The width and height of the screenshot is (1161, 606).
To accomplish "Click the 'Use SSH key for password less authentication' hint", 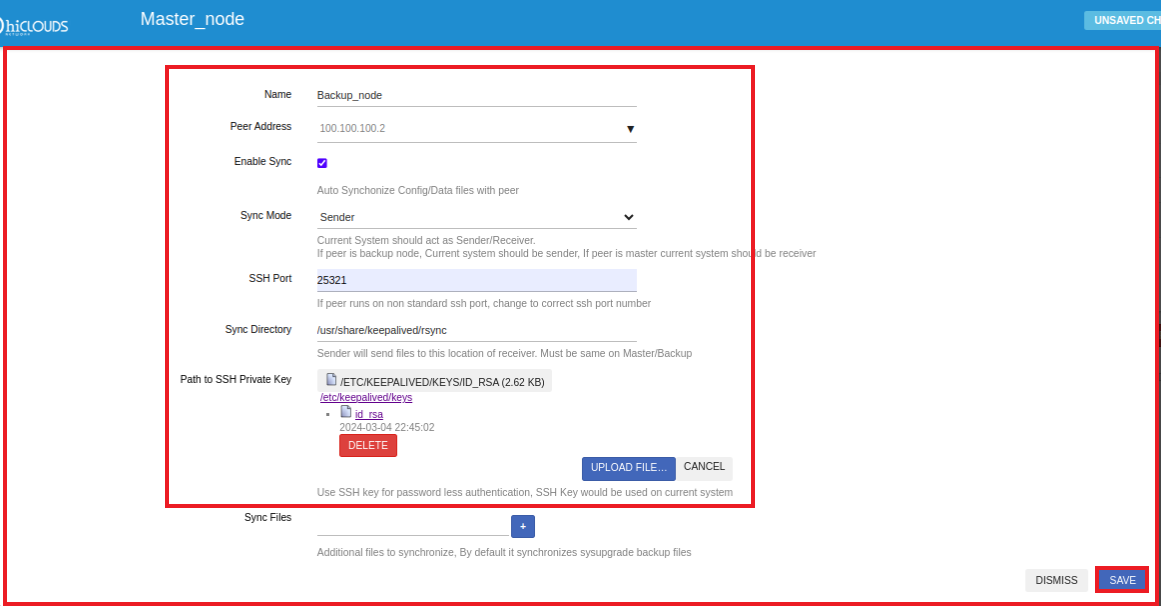I will 524,492.
